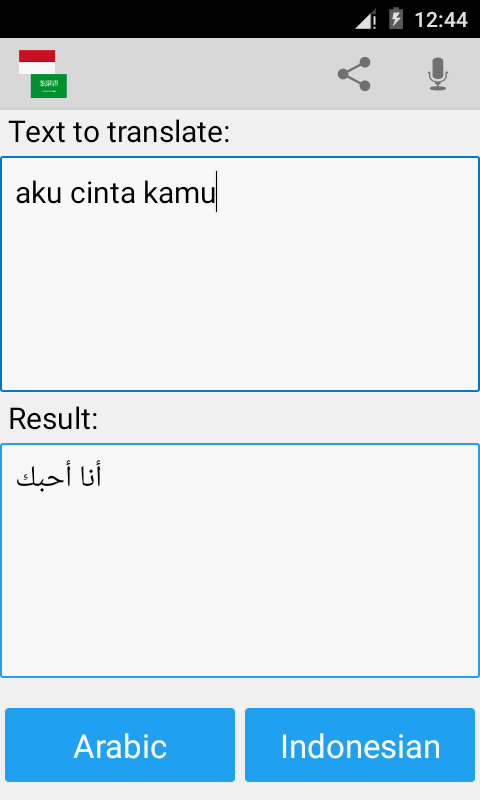Activate the microphone voice input icon
Viewport: 480px width, 800px height.
[x=438, y=74]
